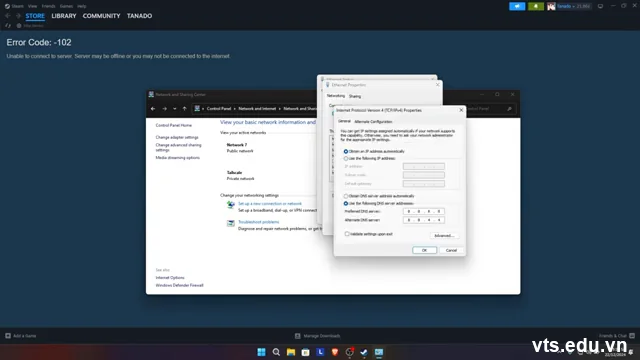Open recent locations dropdown in Control Panel toolbar
This screenshot has height=360, width=640.
[175, 109]
